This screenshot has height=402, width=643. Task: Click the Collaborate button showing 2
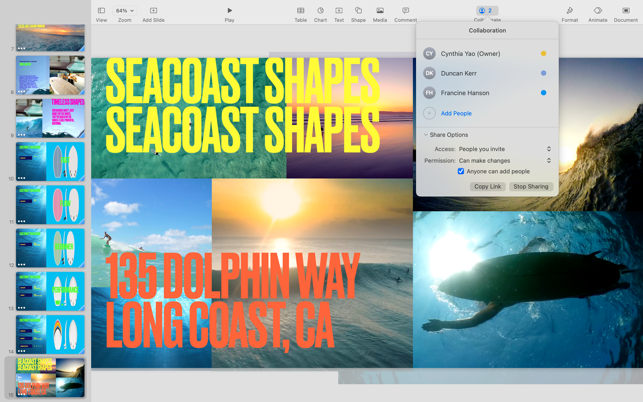tap(487, 11)
